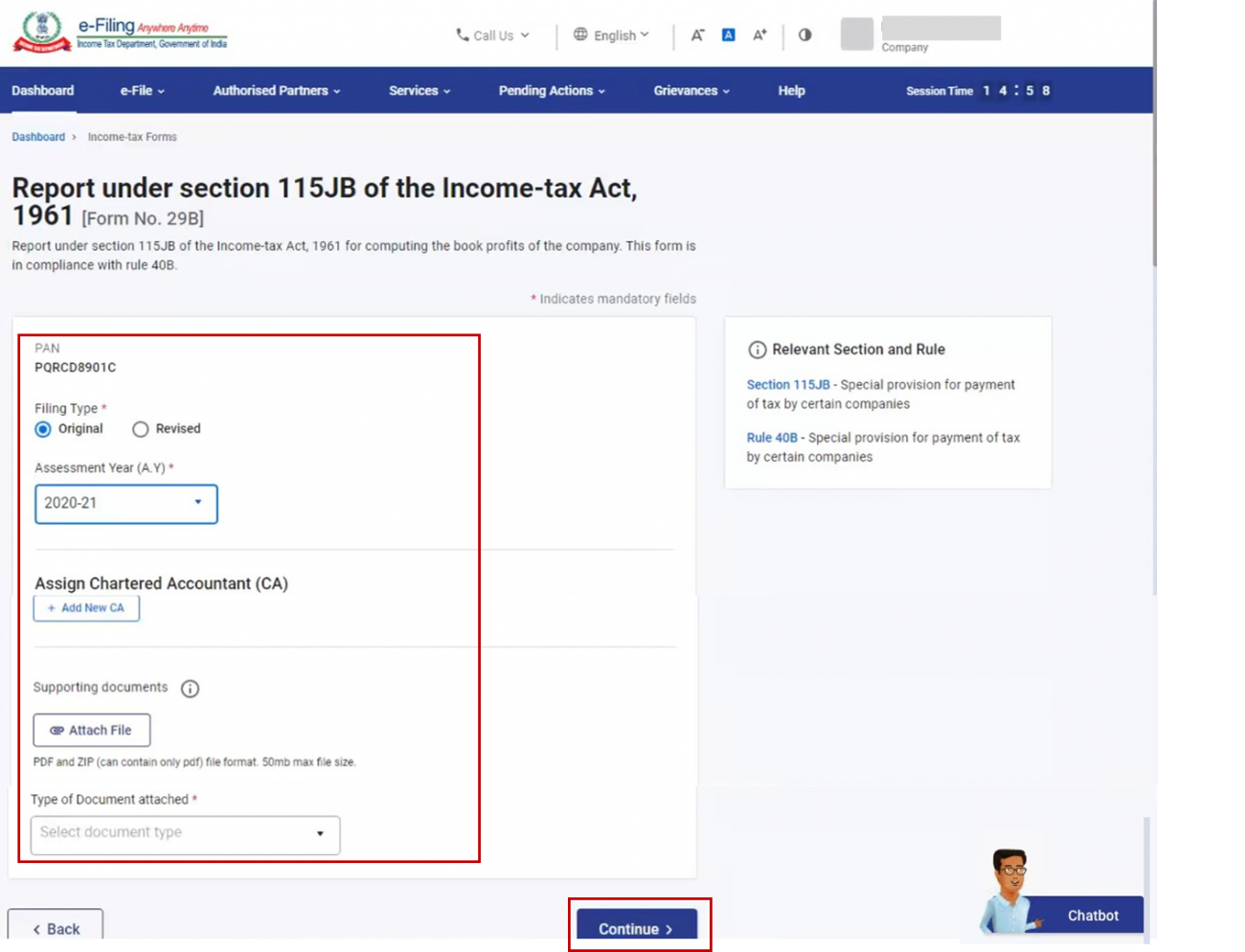Image resolution: width=1245 pixels, height=952 pixels.
Task: Click the Call Us phone icon
Action: click(x=464, y=35)
